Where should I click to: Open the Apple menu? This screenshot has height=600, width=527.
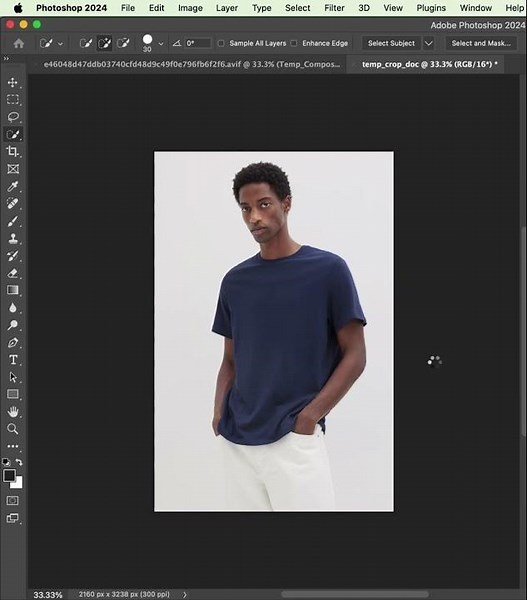[x=18, y=8]
